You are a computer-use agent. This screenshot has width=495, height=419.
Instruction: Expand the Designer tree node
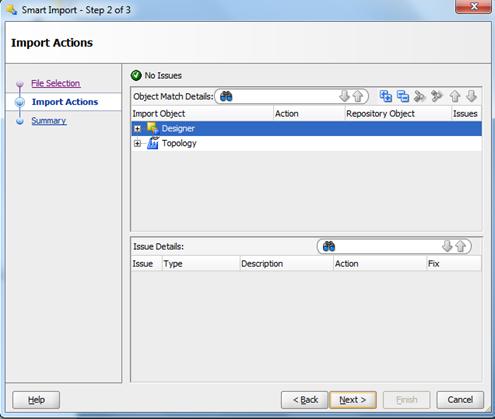click(x=137, y=129)
